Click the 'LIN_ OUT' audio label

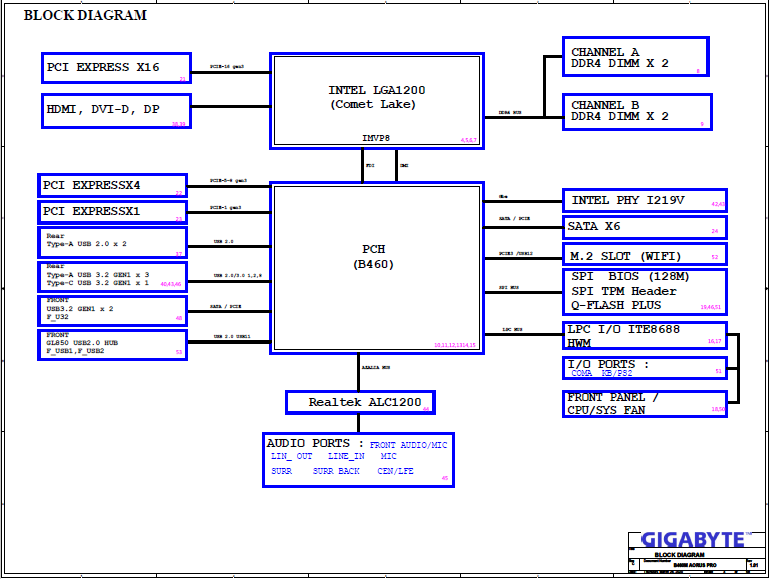click(292, 456)
